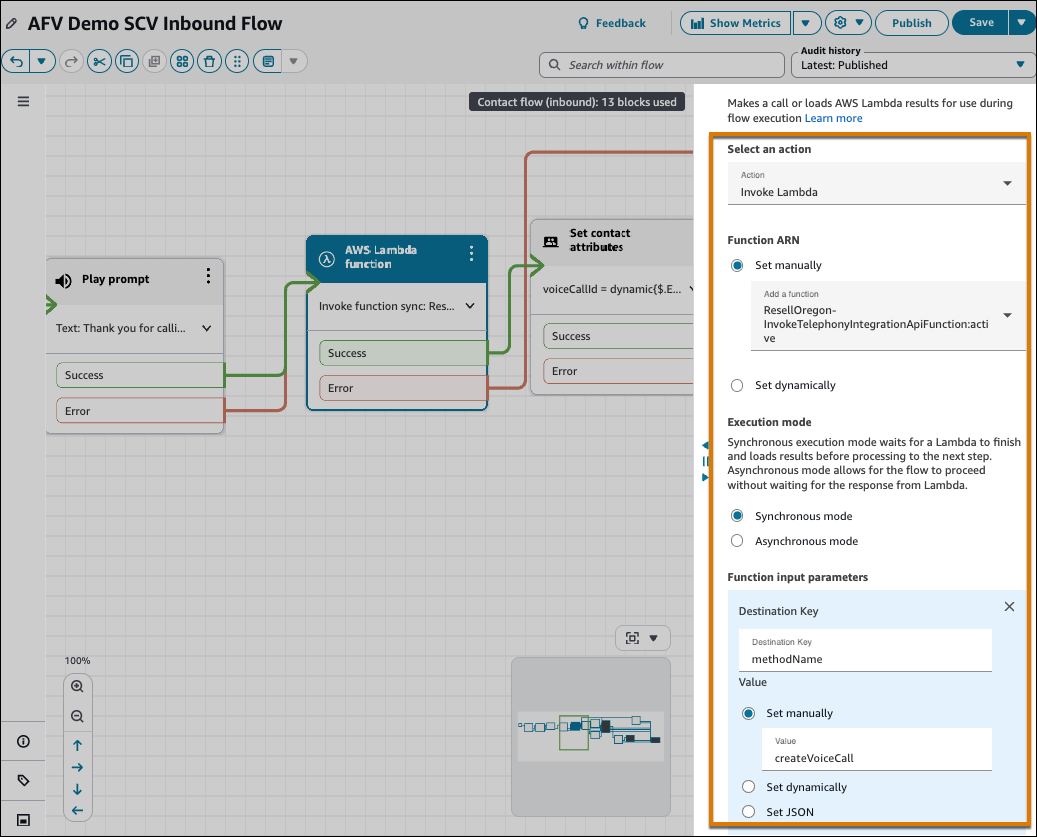1037x837 pixels.
Task: Pan canvas with down arrow icon
Action: click(x=77, y=789)
